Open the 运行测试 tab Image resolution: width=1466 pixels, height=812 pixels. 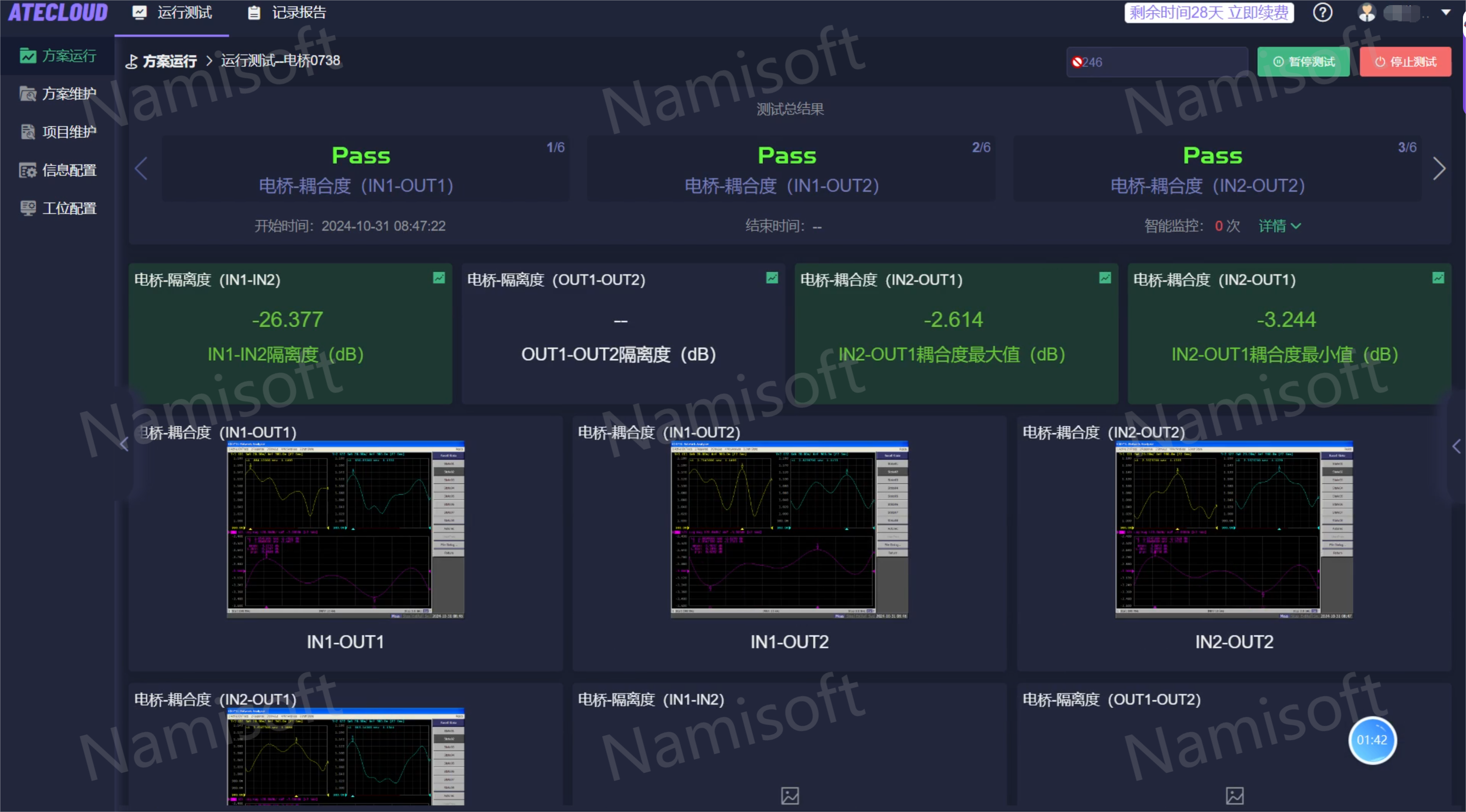click(x=172, y=13)
